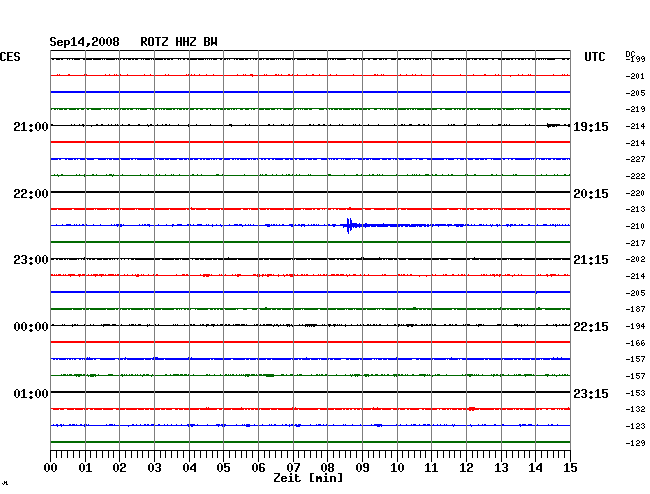This screenshot has height=494, width=650.
Task: Click minute tick label "07"
Action: pyautogui.click(x=293, y=468)
